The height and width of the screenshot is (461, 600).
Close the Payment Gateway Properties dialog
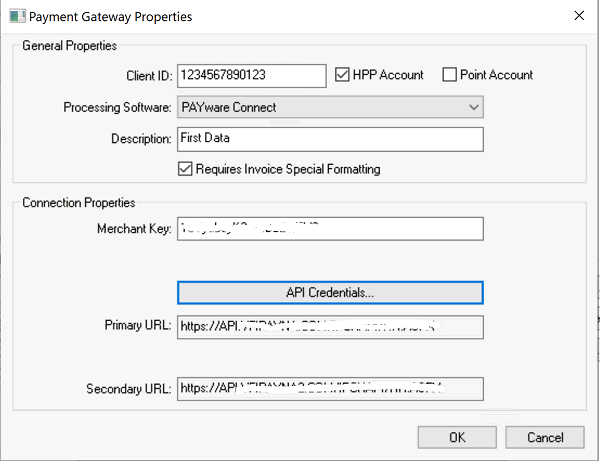(x=576, y=16)
